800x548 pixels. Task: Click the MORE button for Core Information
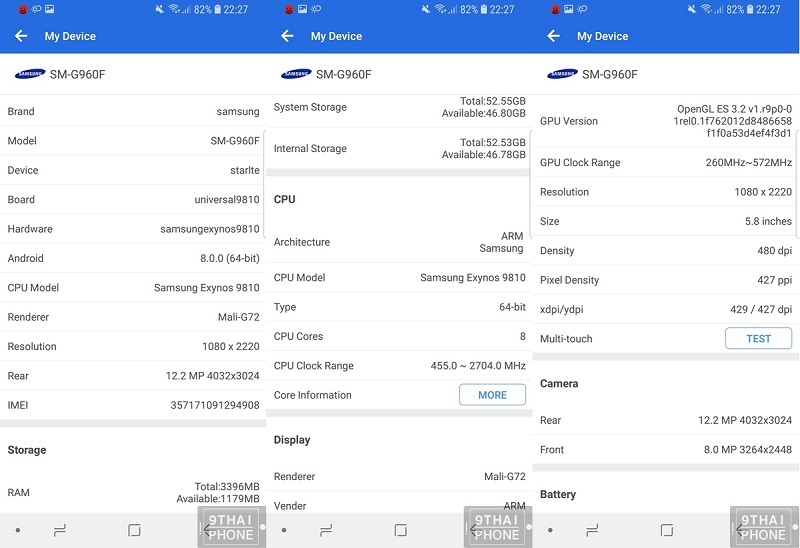(x=492, y=395)
